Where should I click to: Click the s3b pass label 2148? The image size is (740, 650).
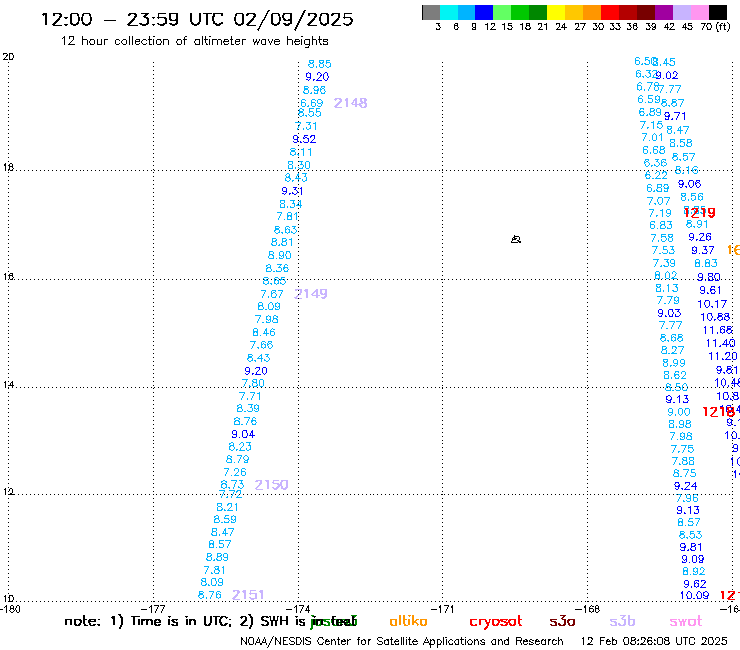point(350,103)
